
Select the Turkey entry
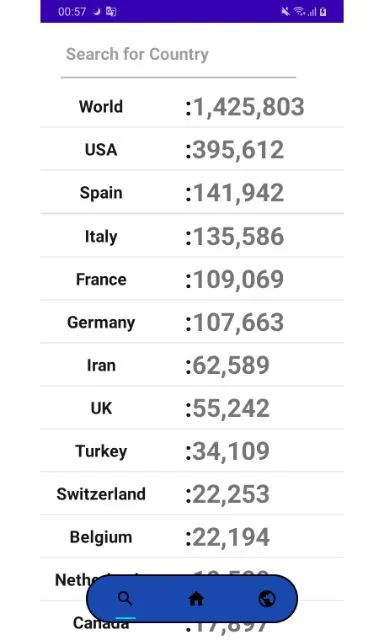192,451
